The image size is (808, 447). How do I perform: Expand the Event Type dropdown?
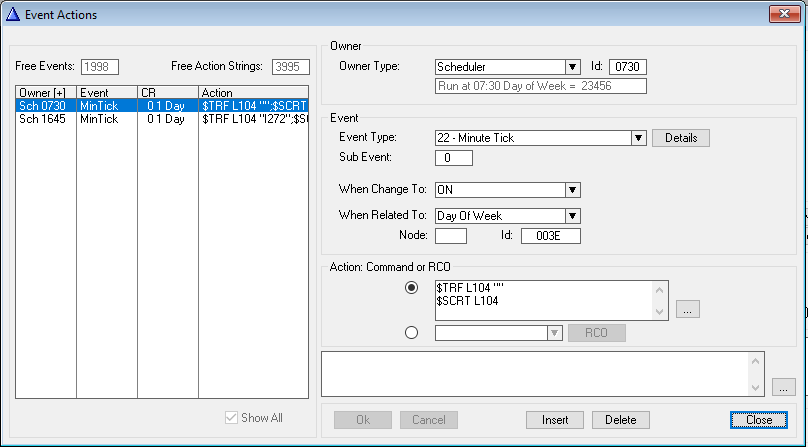point(638,138)
